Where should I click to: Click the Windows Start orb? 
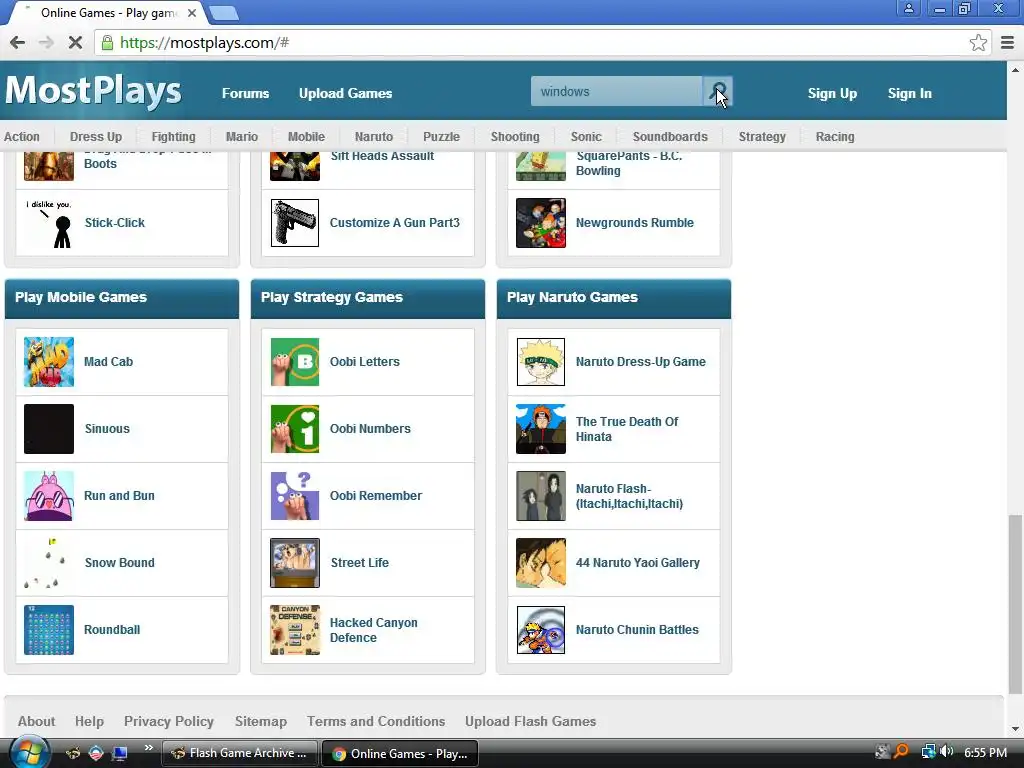pyautogui.click(x=29, y=752)
